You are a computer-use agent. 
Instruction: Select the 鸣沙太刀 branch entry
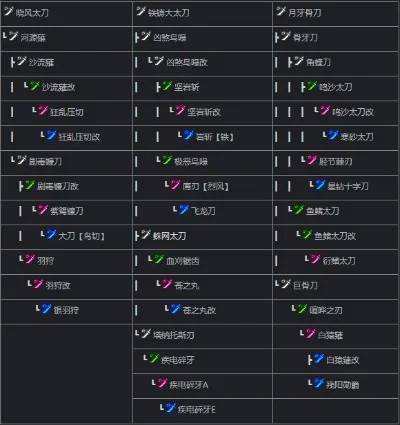tap(335, 87)
